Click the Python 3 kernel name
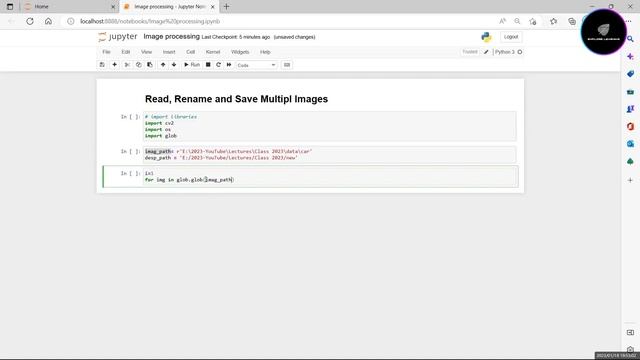640x360 pixels. tap(505, 52)
